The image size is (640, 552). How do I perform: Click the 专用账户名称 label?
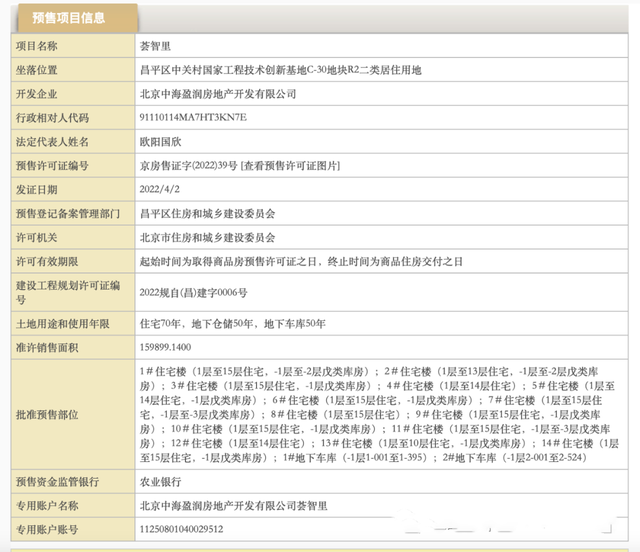[47, 506]
